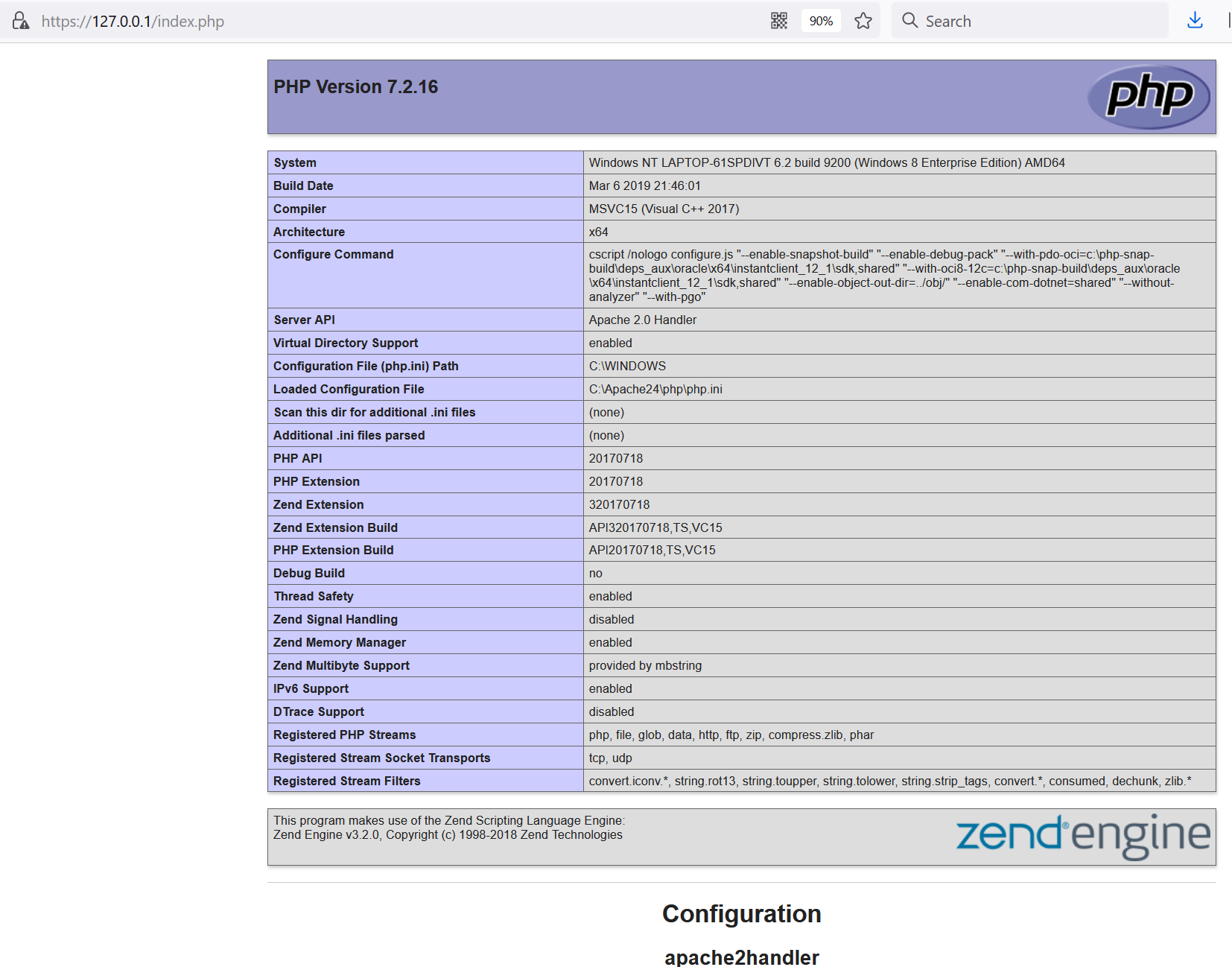The image size is (1232, 967).
Task: Click 'Registered PHP Streams' label
Action: coord(345,735)
